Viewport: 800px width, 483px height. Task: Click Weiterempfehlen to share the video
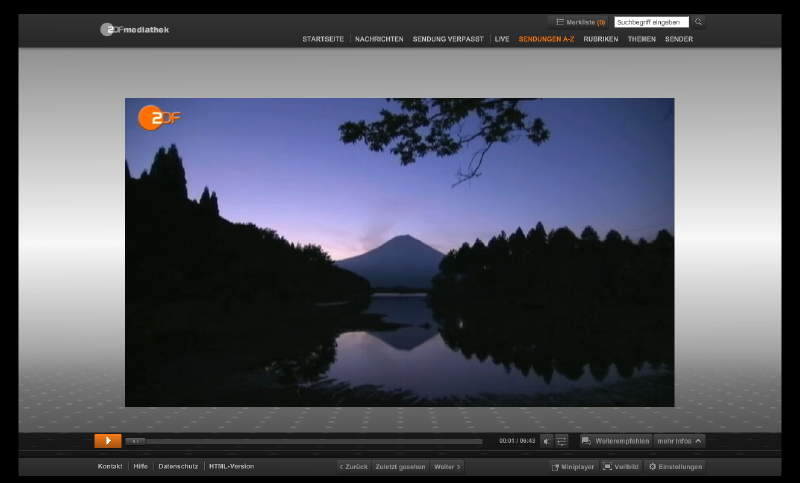pyautogui.click(x=616, y=441)
